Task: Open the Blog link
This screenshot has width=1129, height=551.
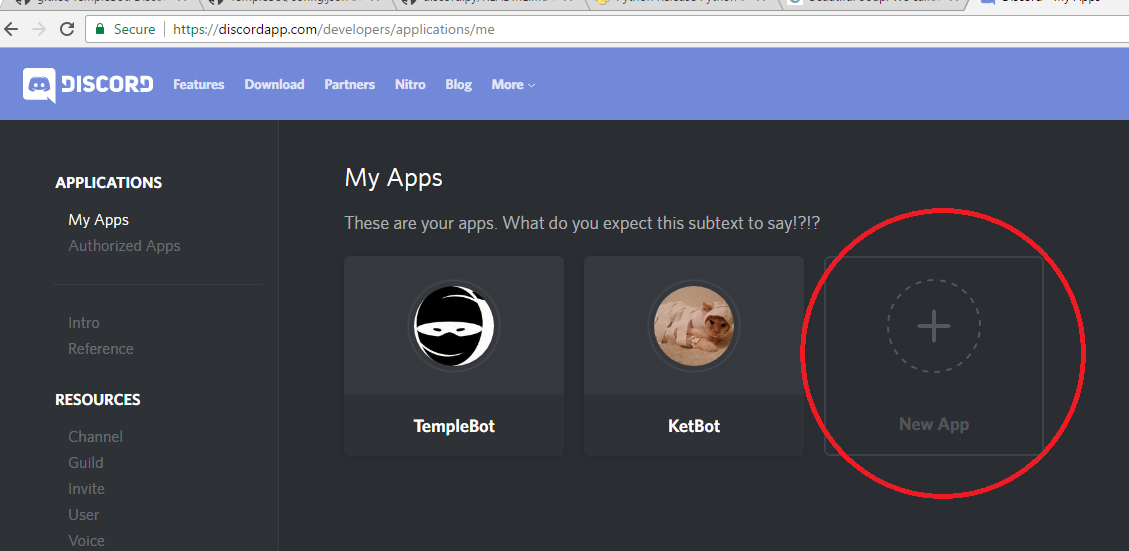Action: [x=459, y=85]
